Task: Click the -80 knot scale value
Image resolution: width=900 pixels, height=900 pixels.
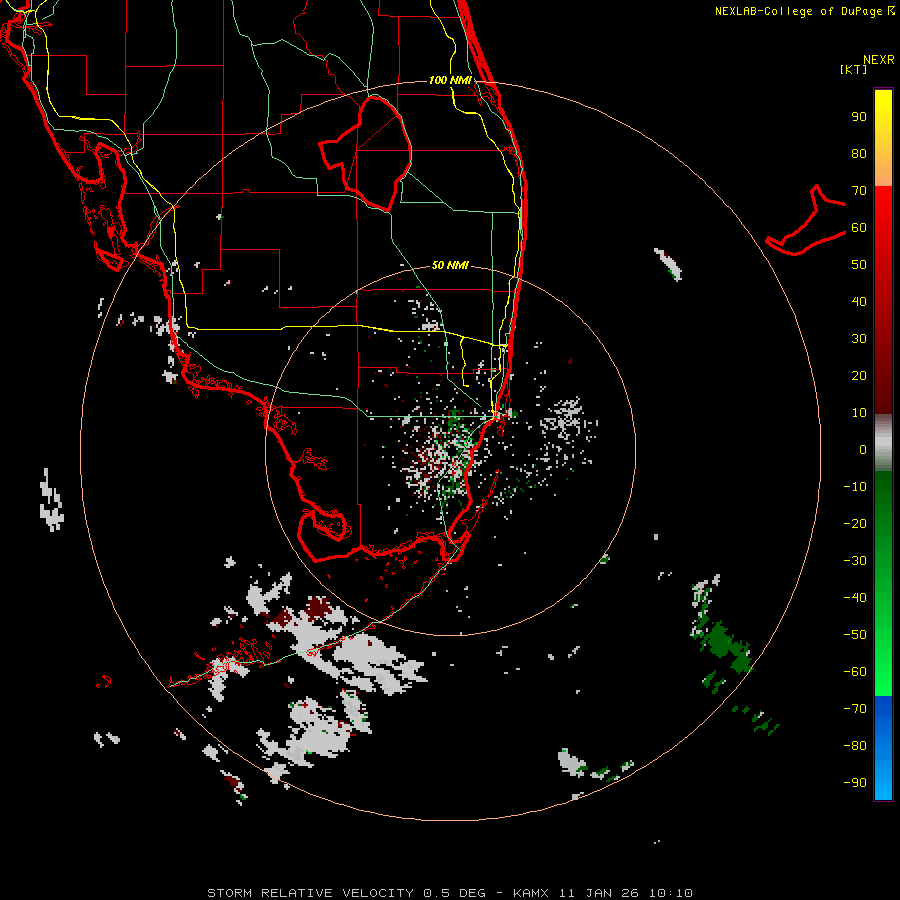Action: click(855, 746)
